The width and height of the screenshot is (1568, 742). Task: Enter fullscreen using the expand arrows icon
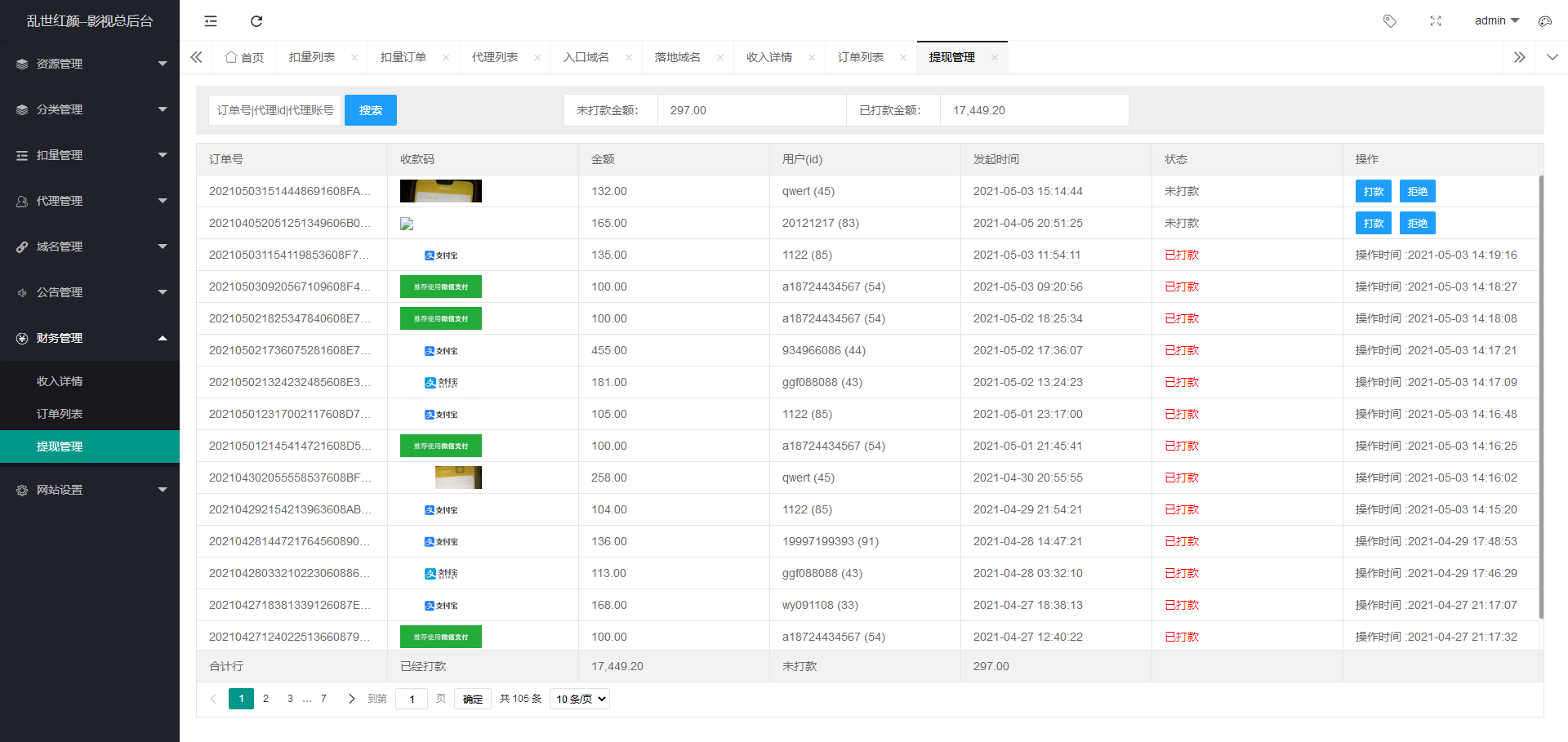click(x=1436, y=20)
